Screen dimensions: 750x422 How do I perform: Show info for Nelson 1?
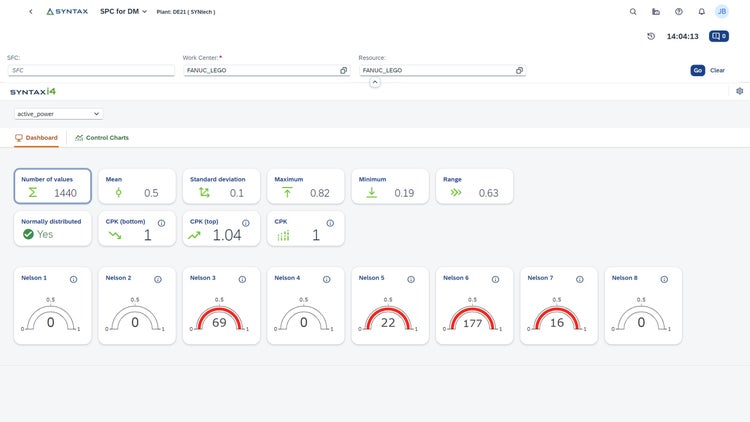coord(74,279)
